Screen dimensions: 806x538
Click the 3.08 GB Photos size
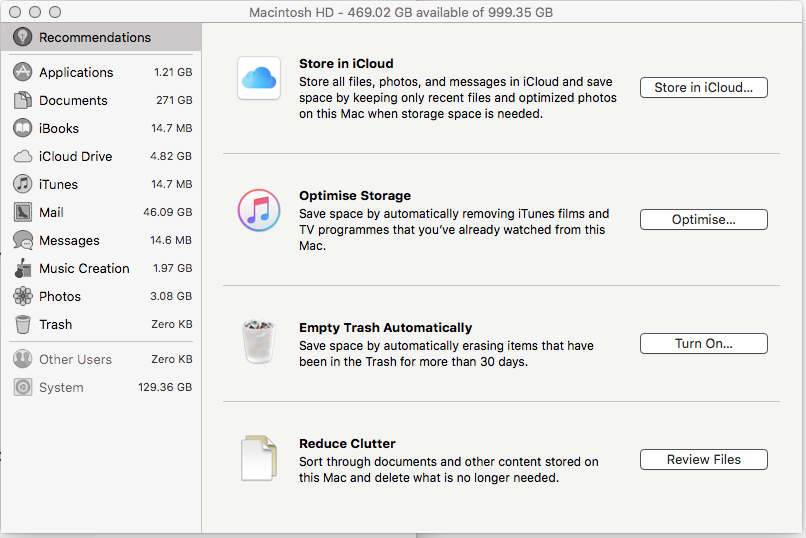click(x=171, y=296)
